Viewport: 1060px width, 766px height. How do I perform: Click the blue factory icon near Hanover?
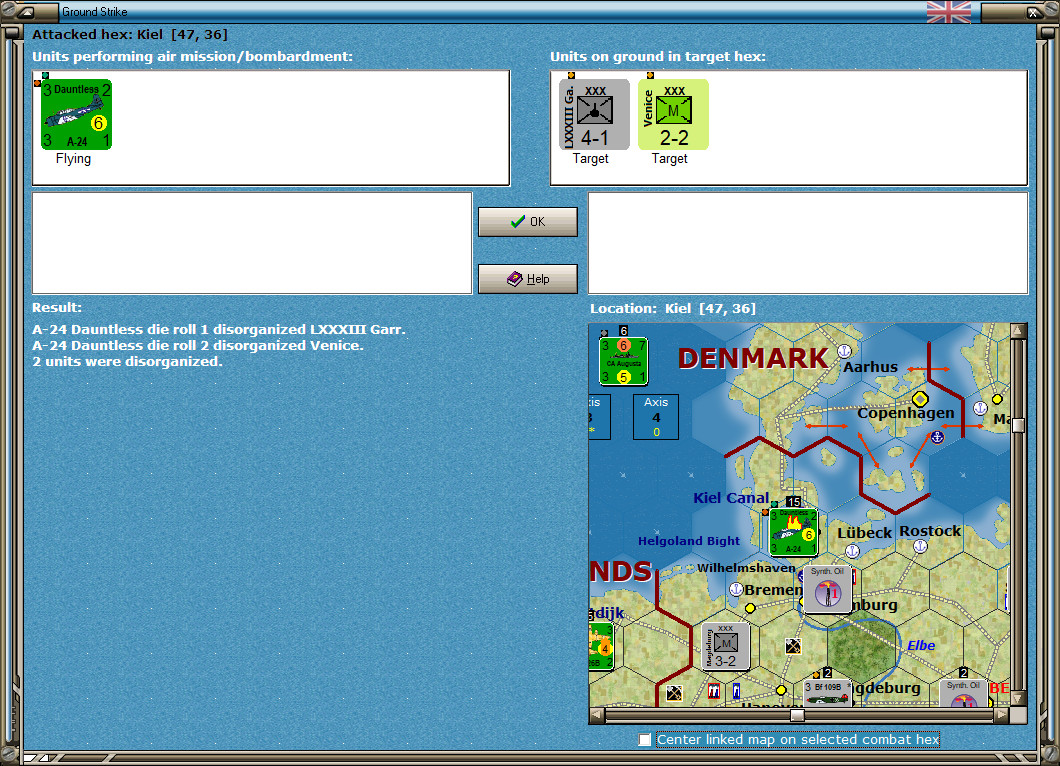[x=736, y=691]
